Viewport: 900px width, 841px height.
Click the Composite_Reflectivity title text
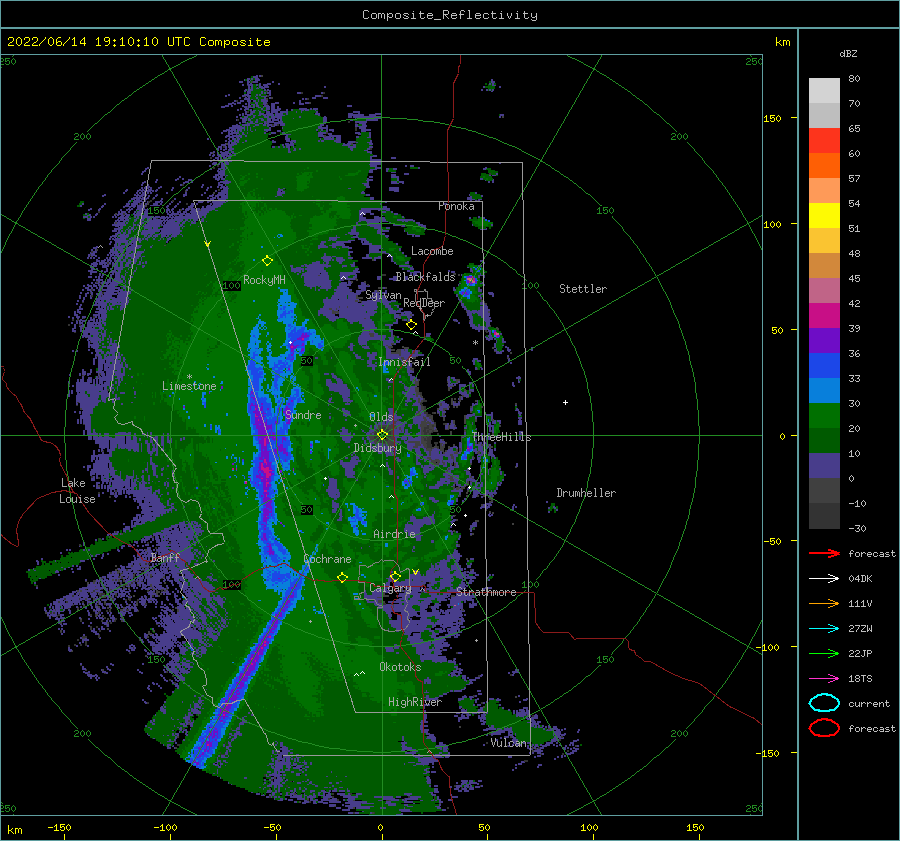click(x=450, y=15)
